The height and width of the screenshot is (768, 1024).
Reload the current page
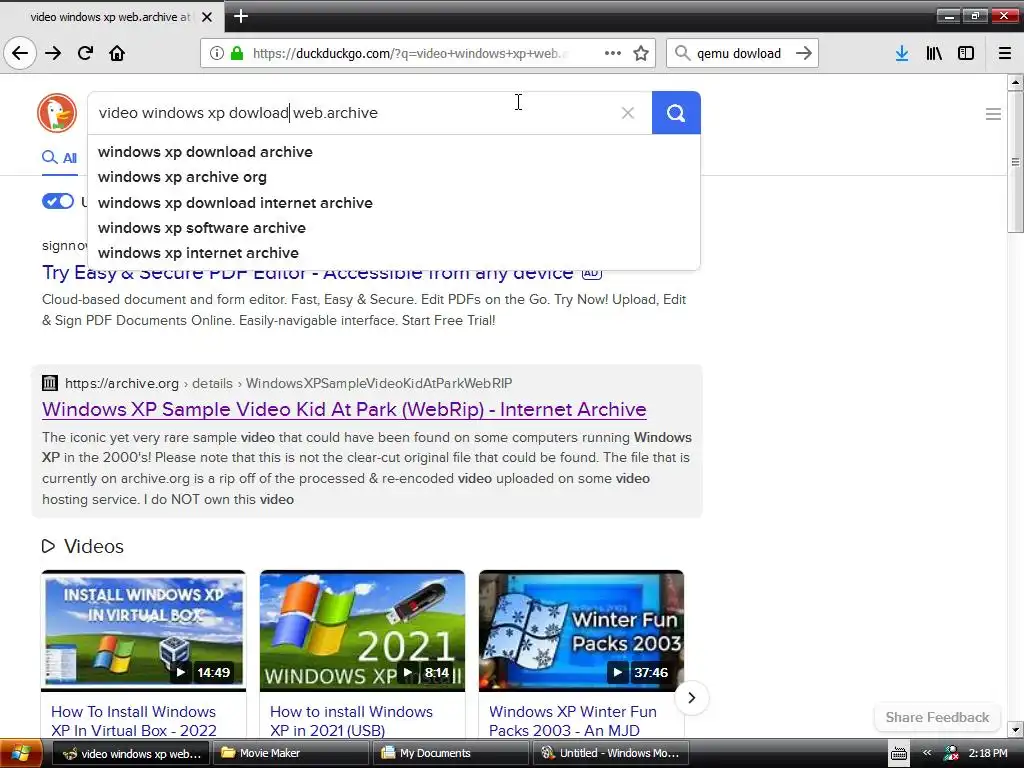point(85,53)
